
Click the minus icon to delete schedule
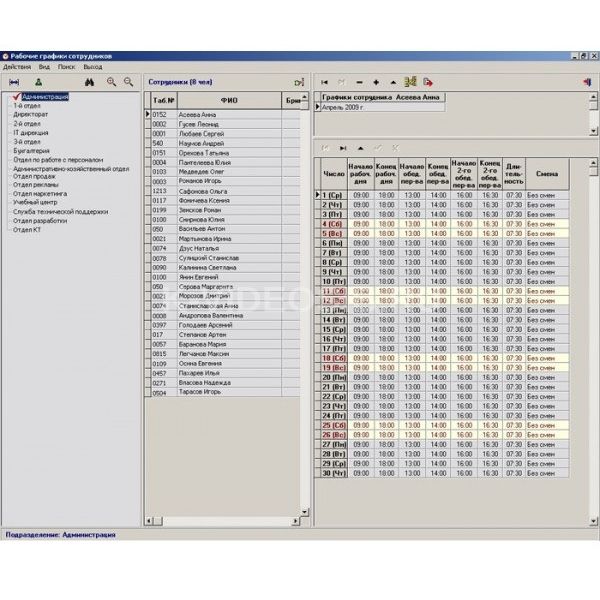[360, 81]
